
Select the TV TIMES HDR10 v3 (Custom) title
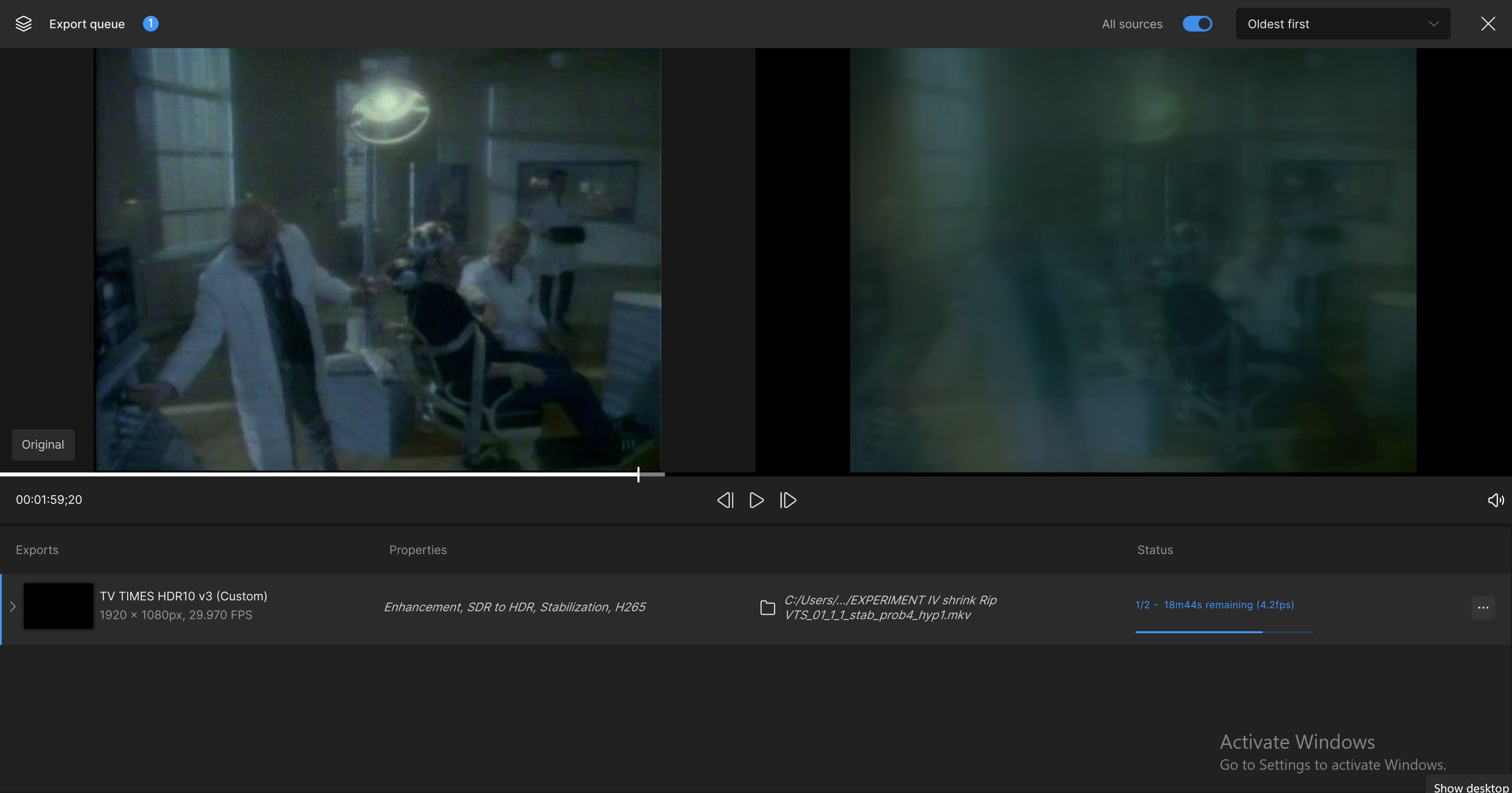pyautogui.click(x=183, y=596)
